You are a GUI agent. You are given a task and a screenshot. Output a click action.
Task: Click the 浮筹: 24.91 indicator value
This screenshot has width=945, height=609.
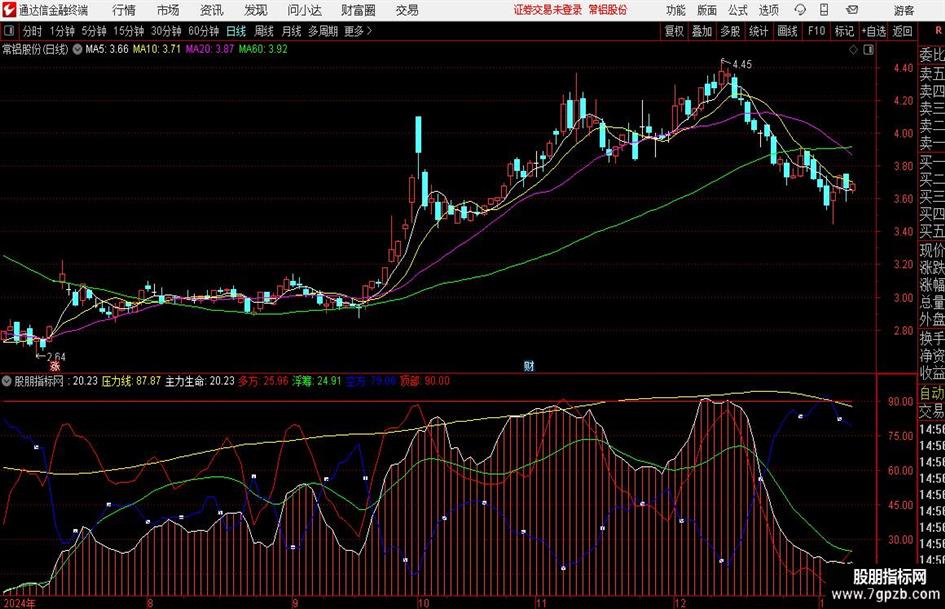[x=317, y=381]
